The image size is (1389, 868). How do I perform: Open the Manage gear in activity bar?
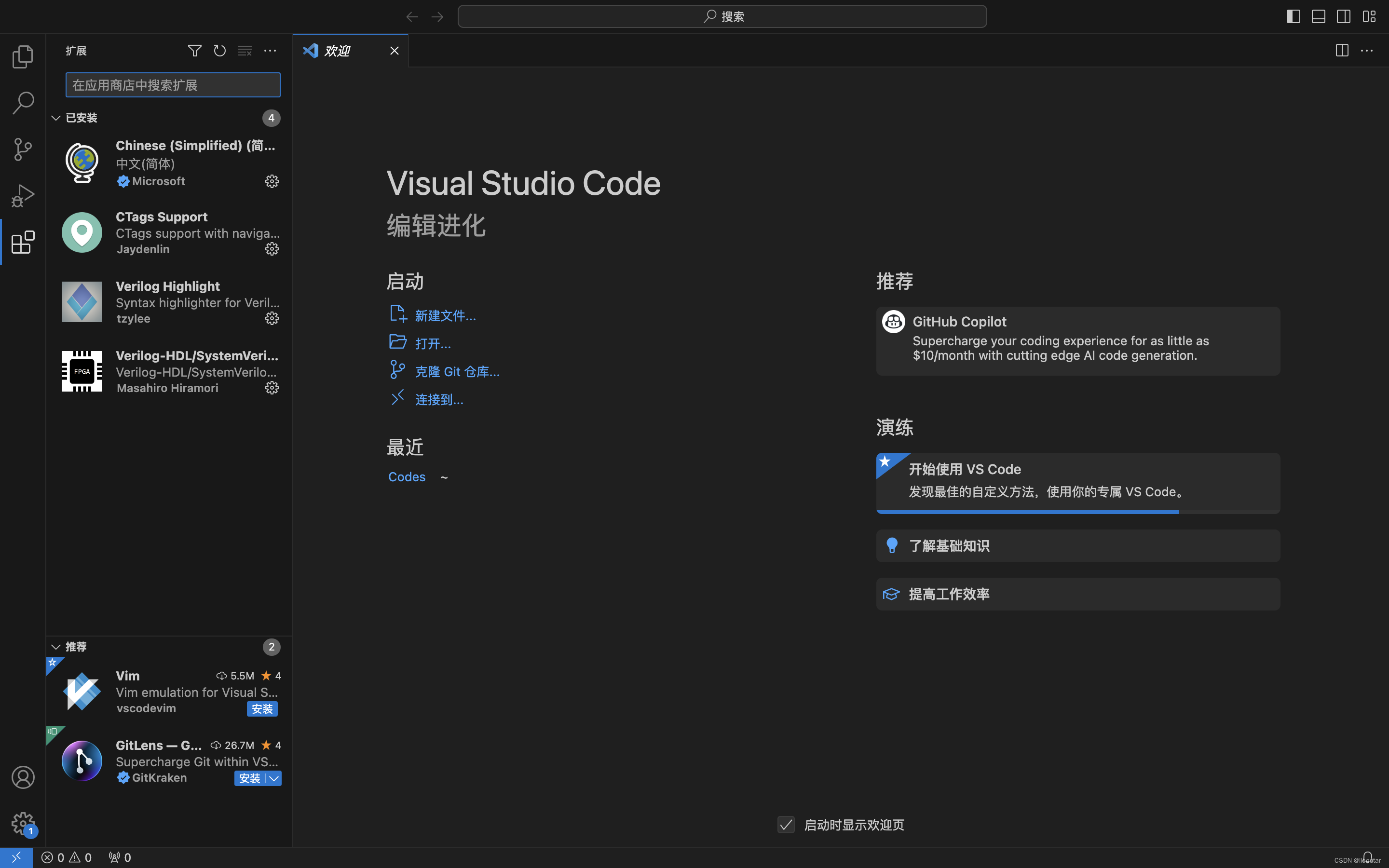tap(23, 824)
